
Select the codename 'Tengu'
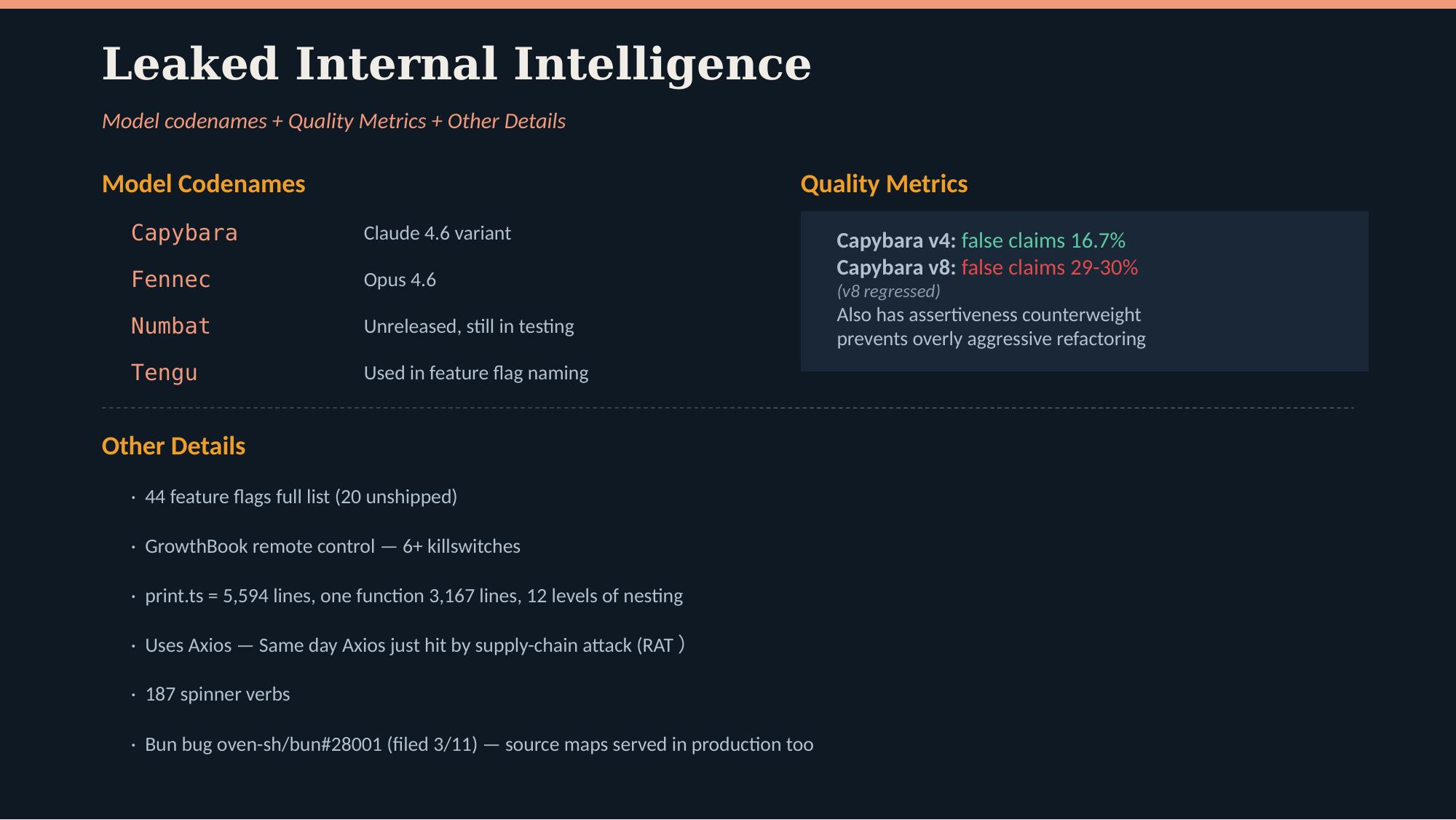pyautogui.click(x=165, y=373)
